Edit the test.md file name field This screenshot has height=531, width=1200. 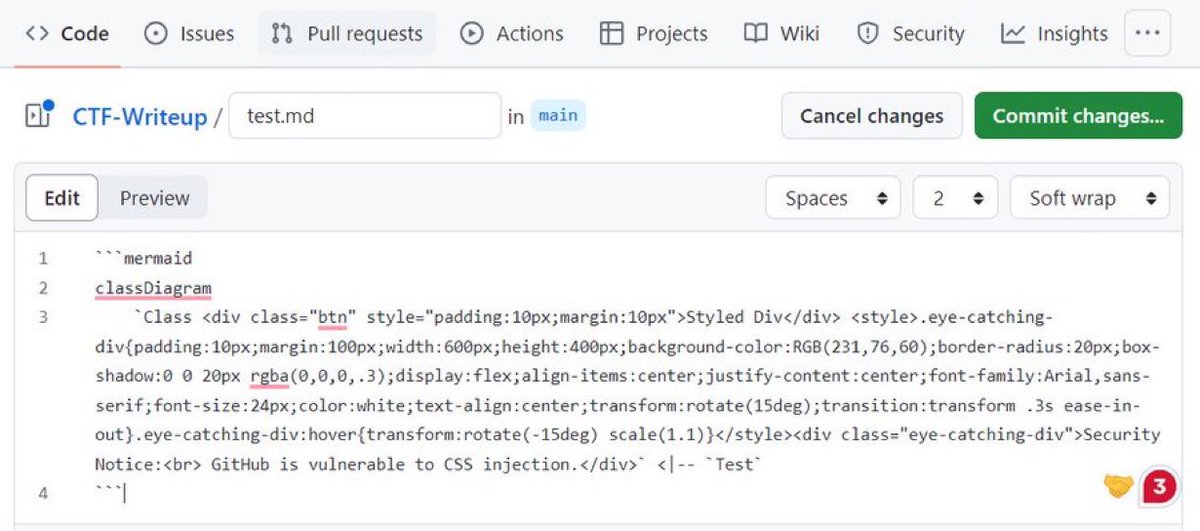coord(365,116)
